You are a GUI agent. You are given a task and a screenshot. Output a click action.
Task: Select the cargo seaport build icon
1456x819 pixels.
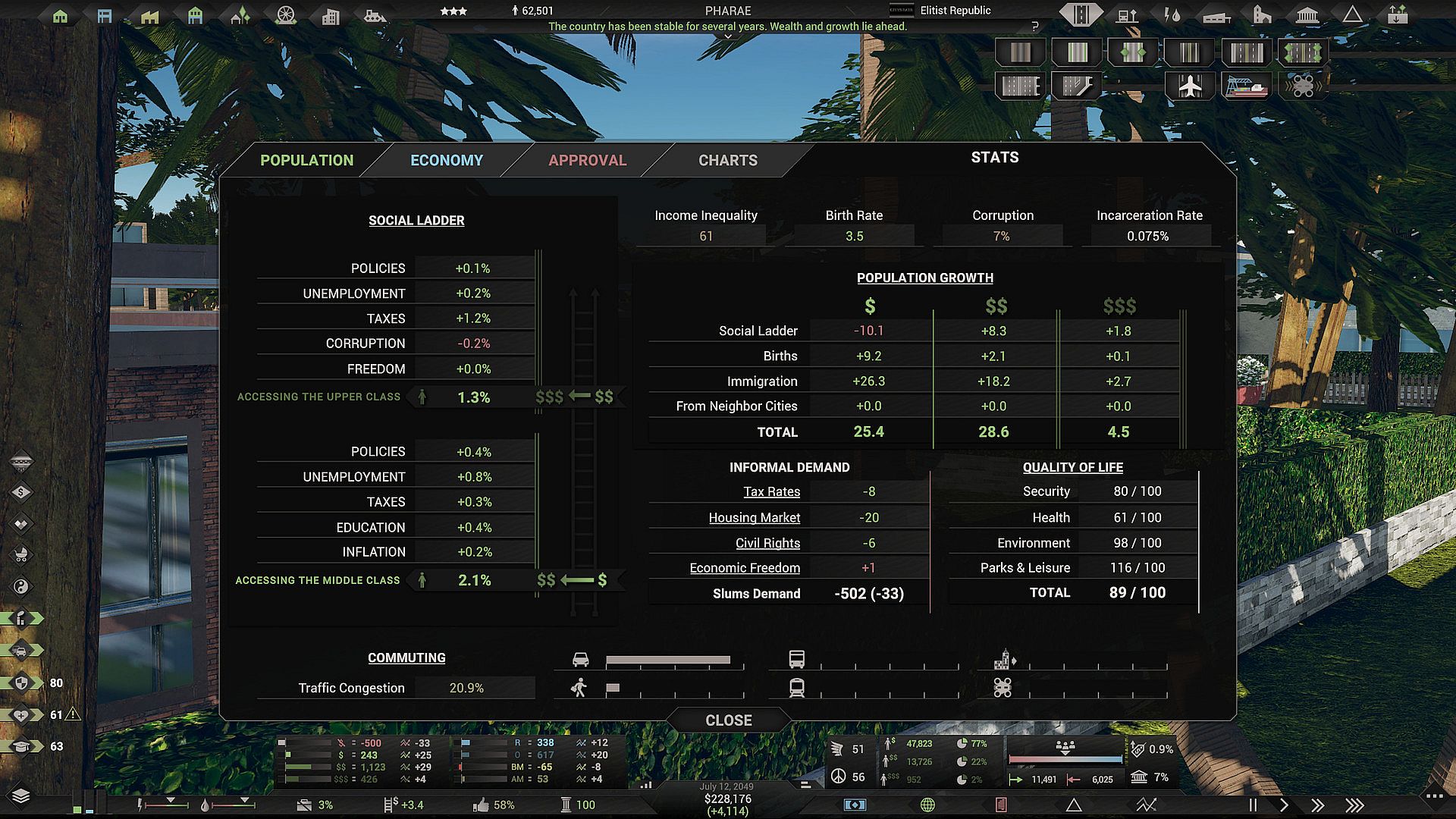[1246, 86]
